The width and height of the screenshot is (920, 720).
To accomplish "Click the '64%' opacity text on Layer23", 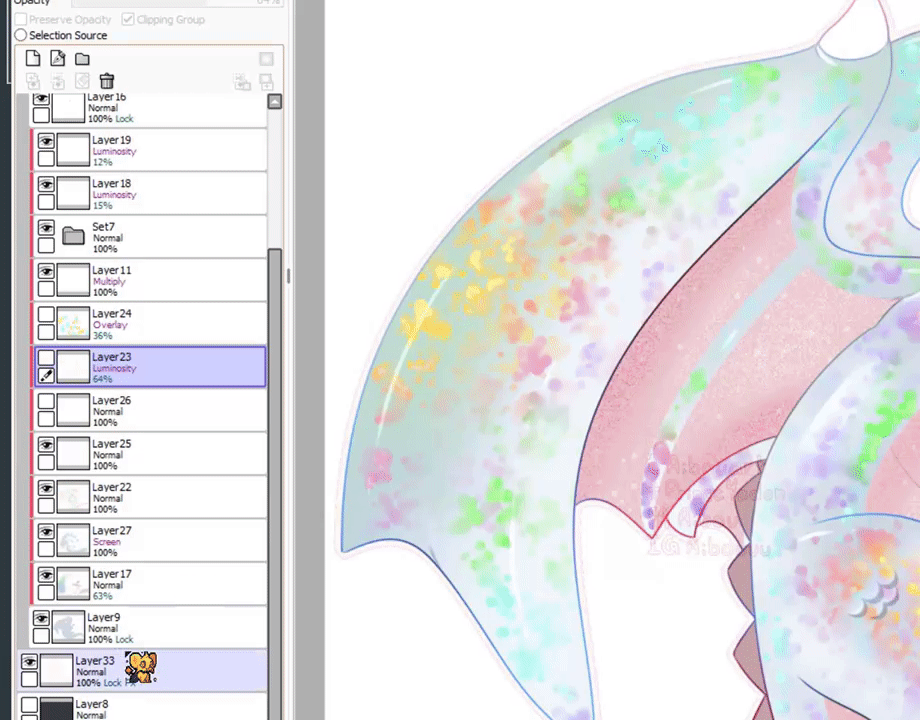I will [x=103, y=379].
